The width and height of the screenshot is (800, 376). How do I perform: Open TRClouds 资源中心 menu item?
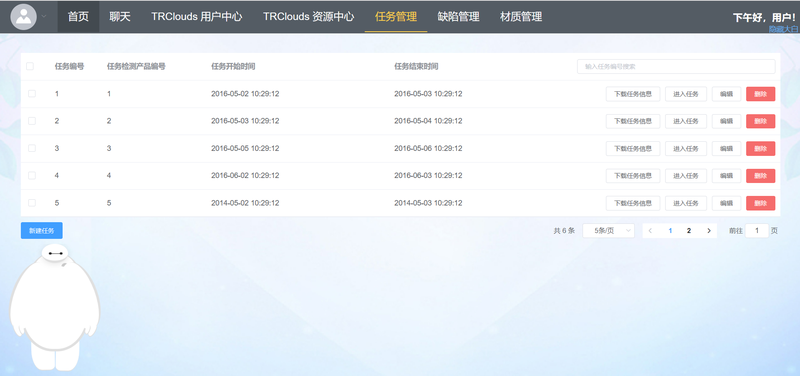tap(309, 17)
